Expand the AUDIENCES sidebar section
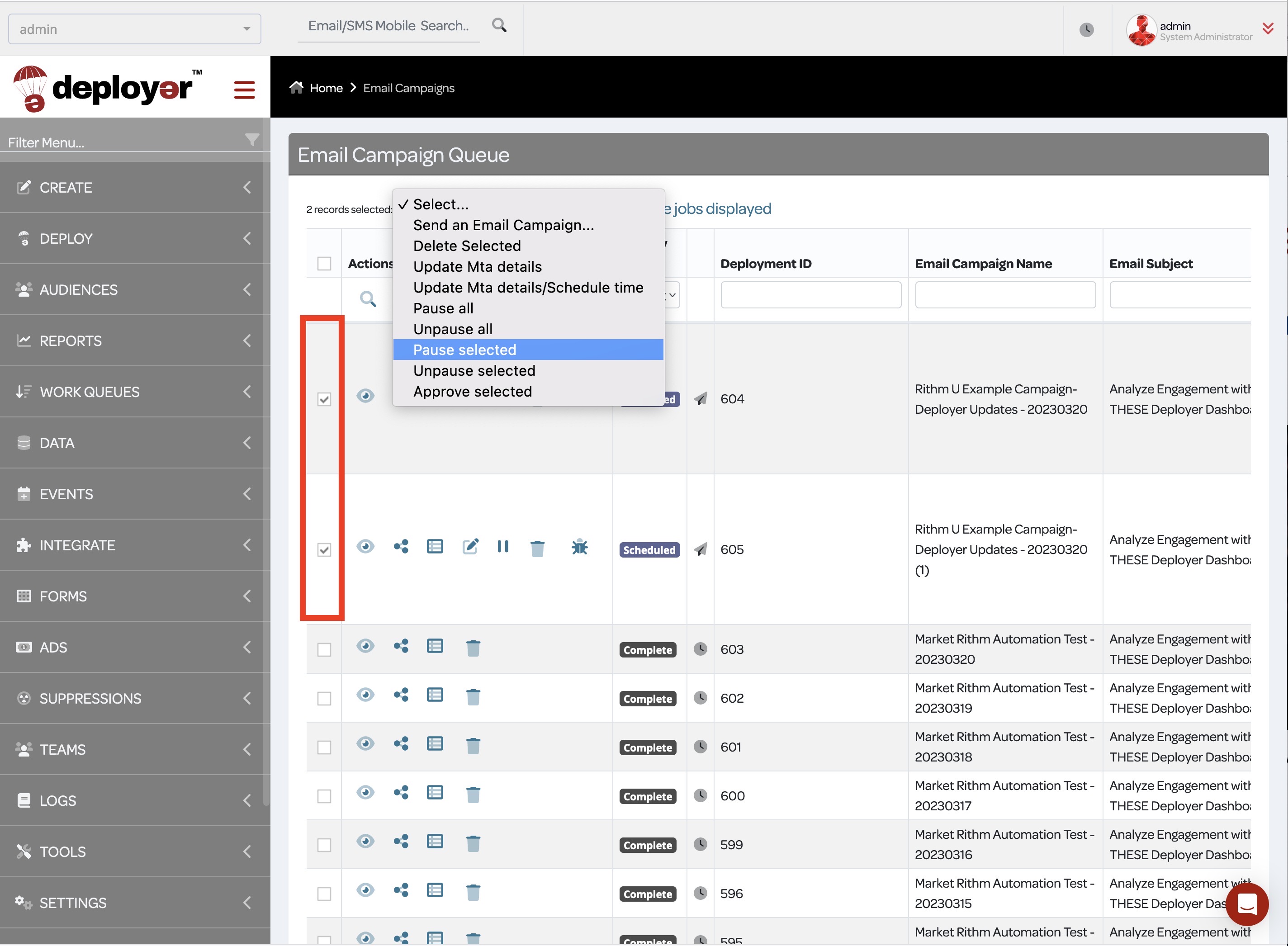 point(135,289)
